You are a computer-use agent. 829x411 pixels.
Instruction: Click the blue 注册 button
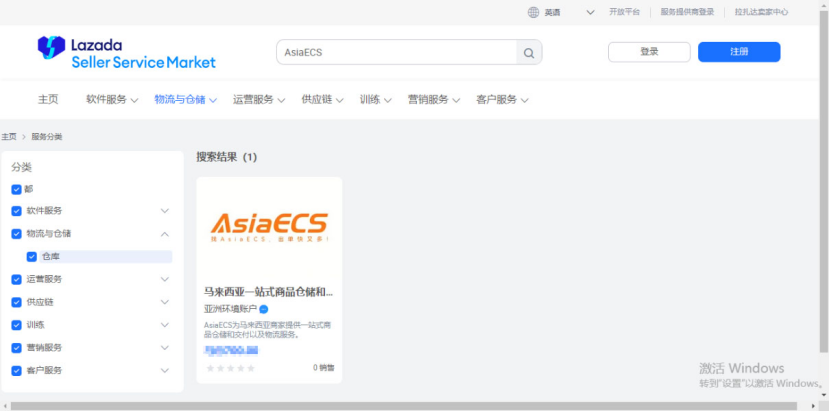(x=739, y=52)
